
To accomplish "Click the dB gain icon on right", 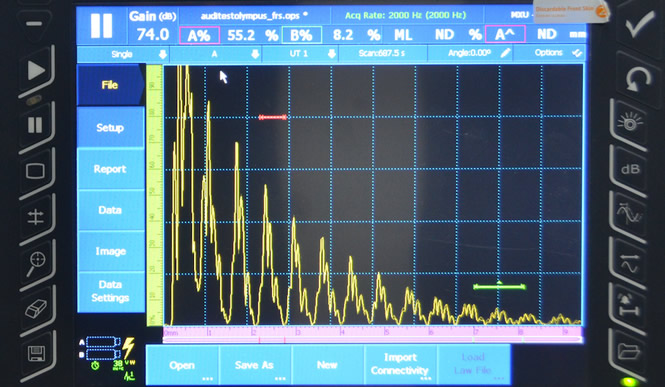I will pos(630,169).
